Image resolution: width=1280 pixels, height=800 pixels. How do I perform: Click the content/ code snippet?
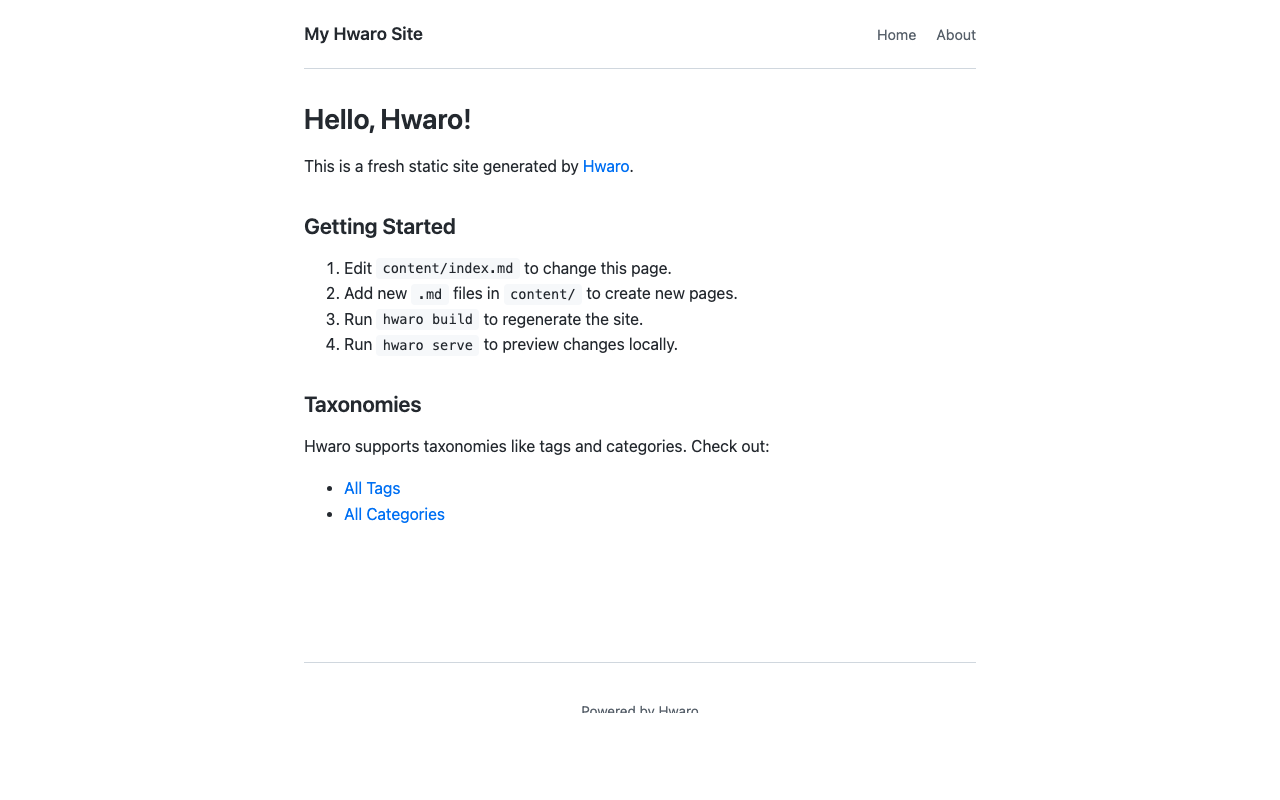click(x=543, y=294)
